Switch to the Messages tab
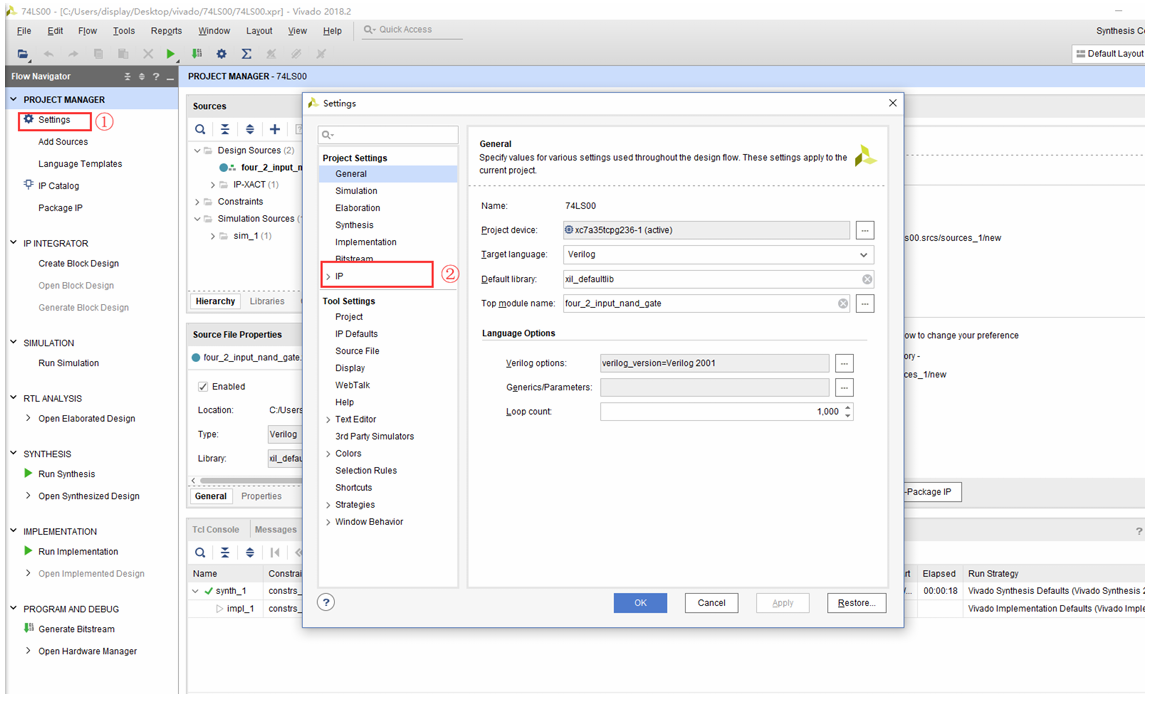Image resolution: width=1150 pixels, height=702 pixels. click(x=276, y=530)
